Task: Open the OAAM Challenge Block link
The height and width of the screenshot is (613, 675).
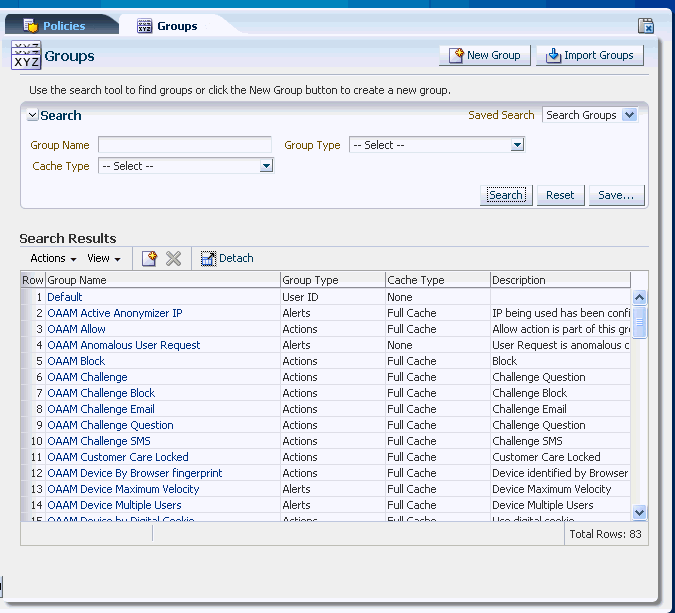Action: click(101, 393)
